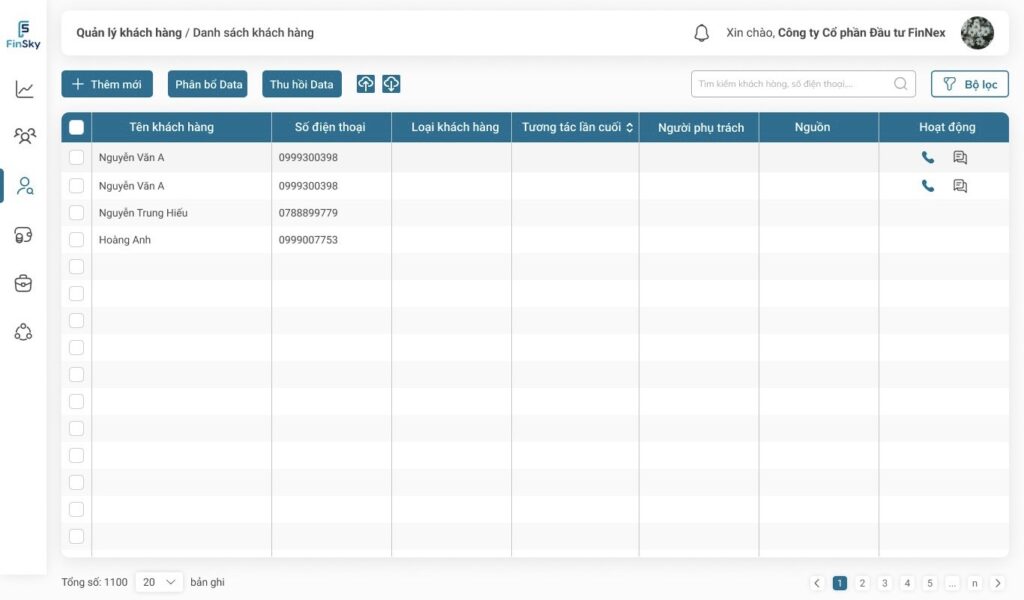The height and width of the screenshot is (600, 1024).
Task: Open the Bộ lọc filter button
Action: (970, 84)
